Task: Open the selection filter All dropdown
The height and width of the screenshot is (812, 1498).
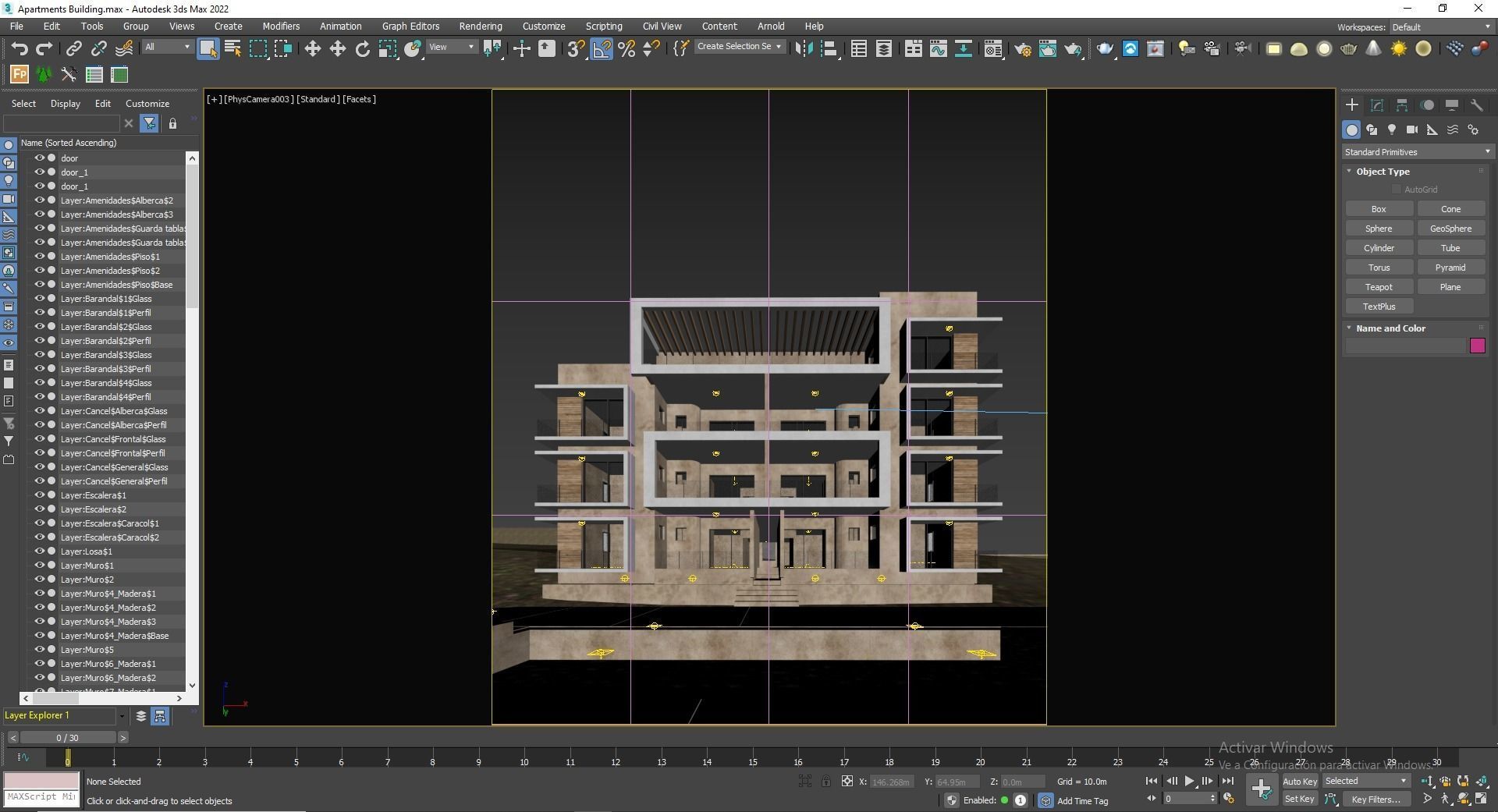Action: point(167,47)
